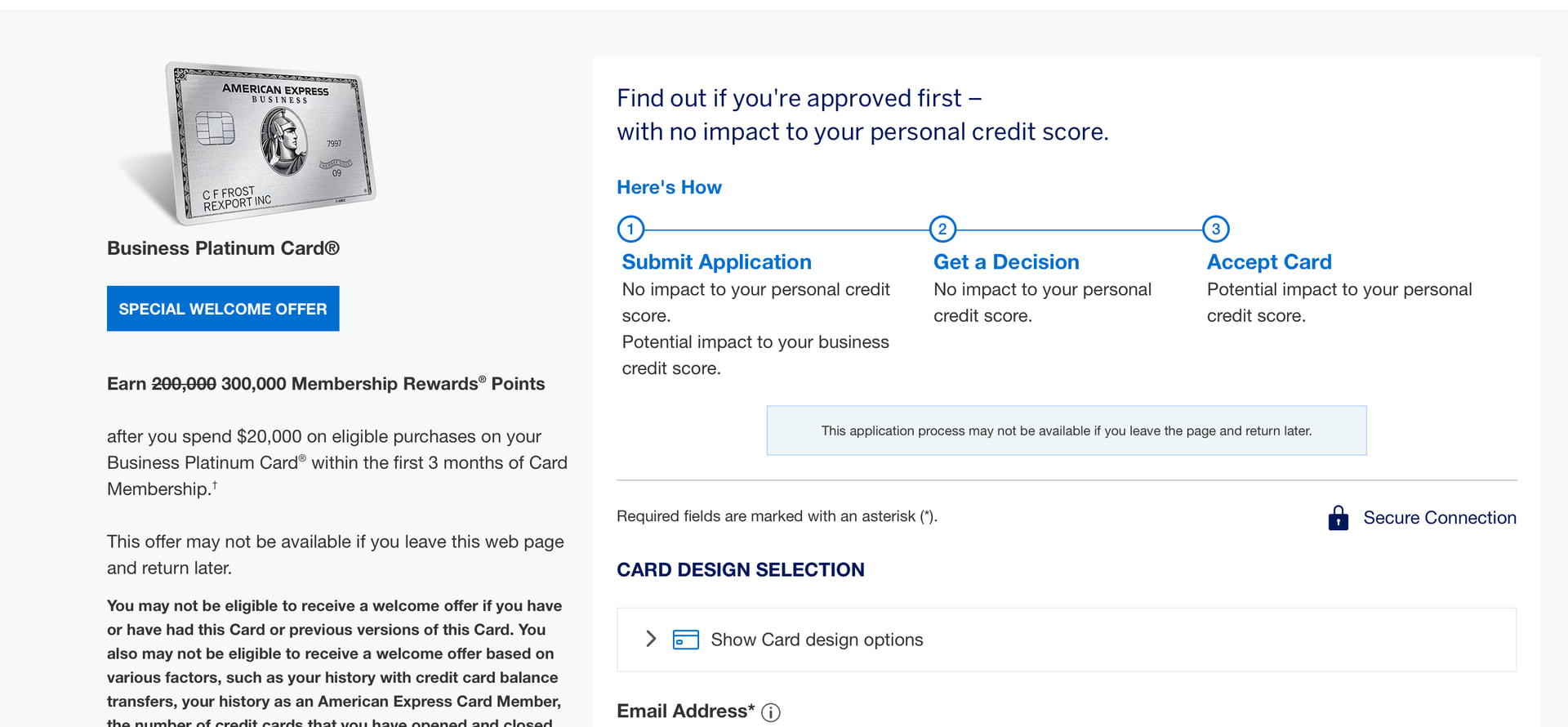Click the step 1 circle icon
Viewport: 1568px width, 727px height.
point(630,230)
